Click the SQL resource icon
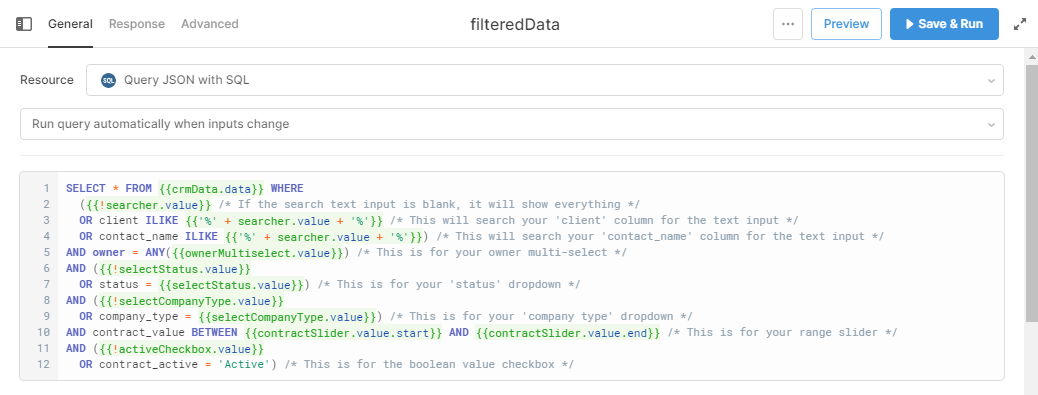 point(109,80)
